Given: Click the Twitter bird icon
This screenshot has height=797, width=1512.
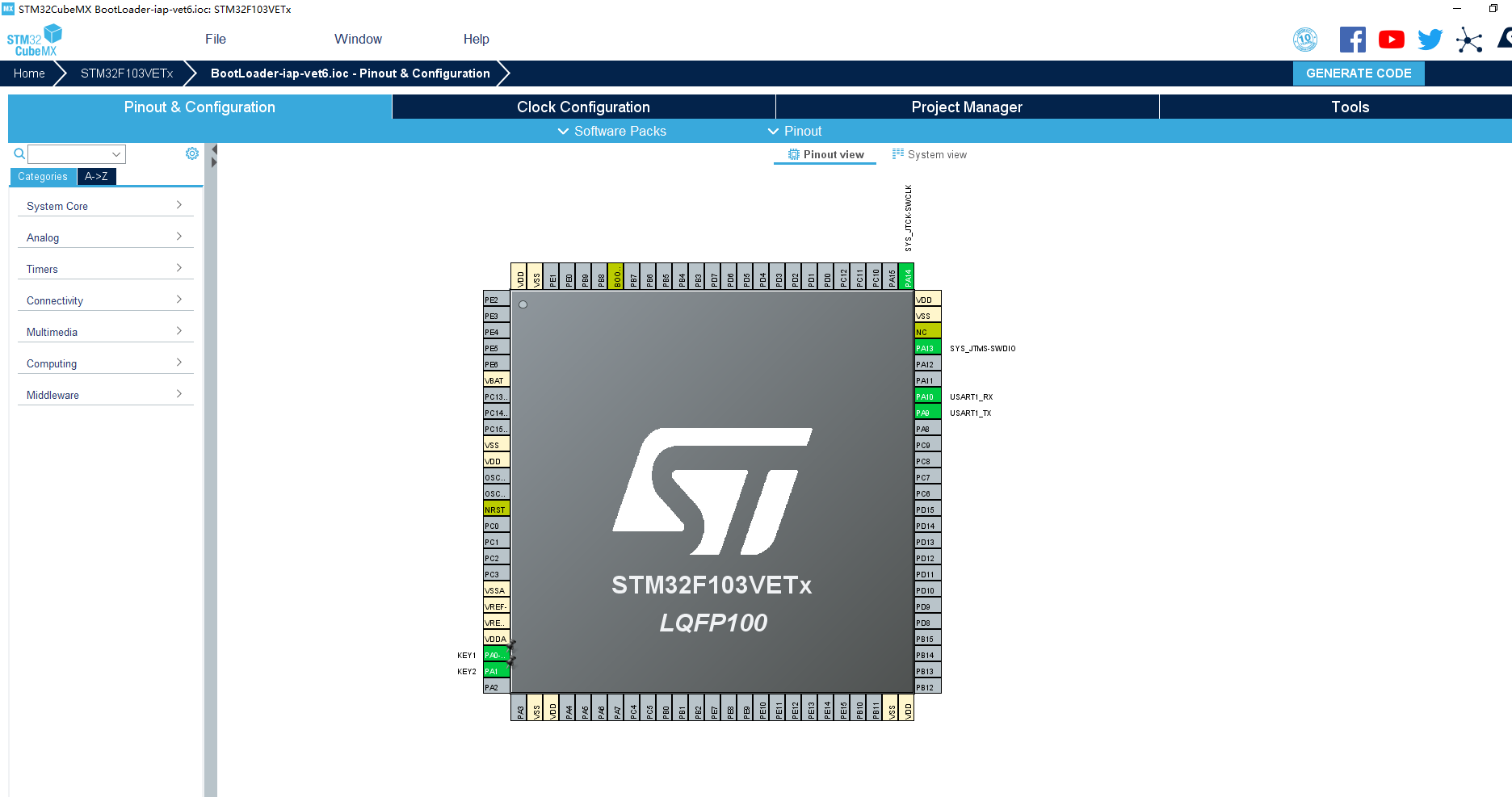Looking at the screenshot, I should 1429,39.
